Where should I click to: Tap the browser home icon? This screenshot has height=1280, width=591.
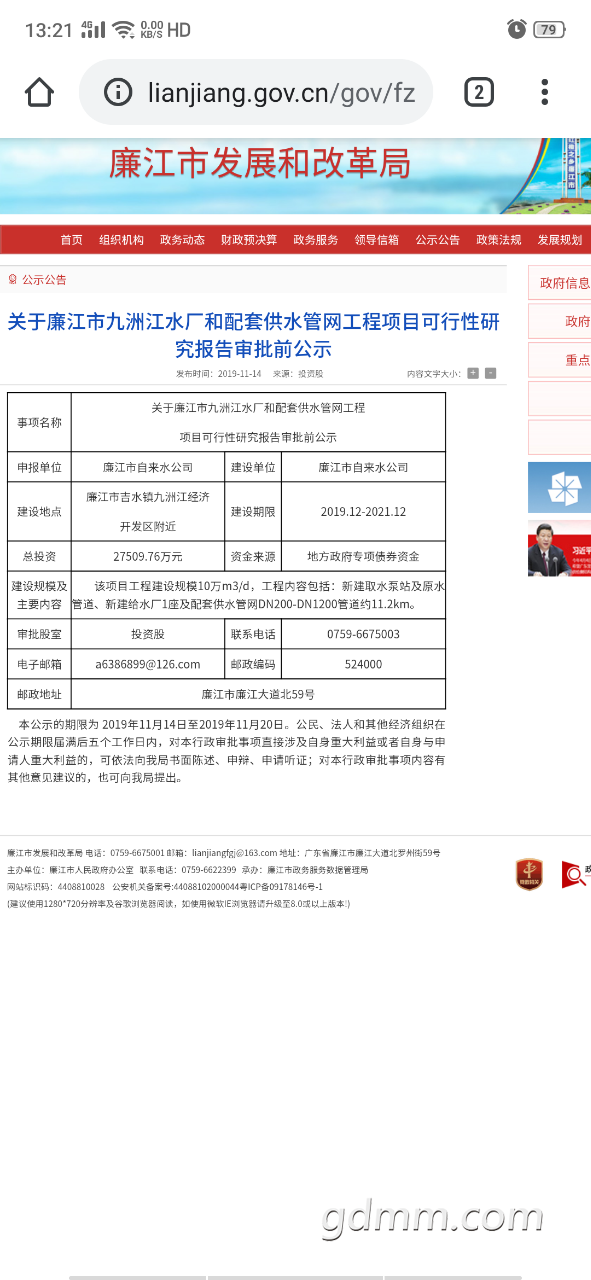point(39,92)
